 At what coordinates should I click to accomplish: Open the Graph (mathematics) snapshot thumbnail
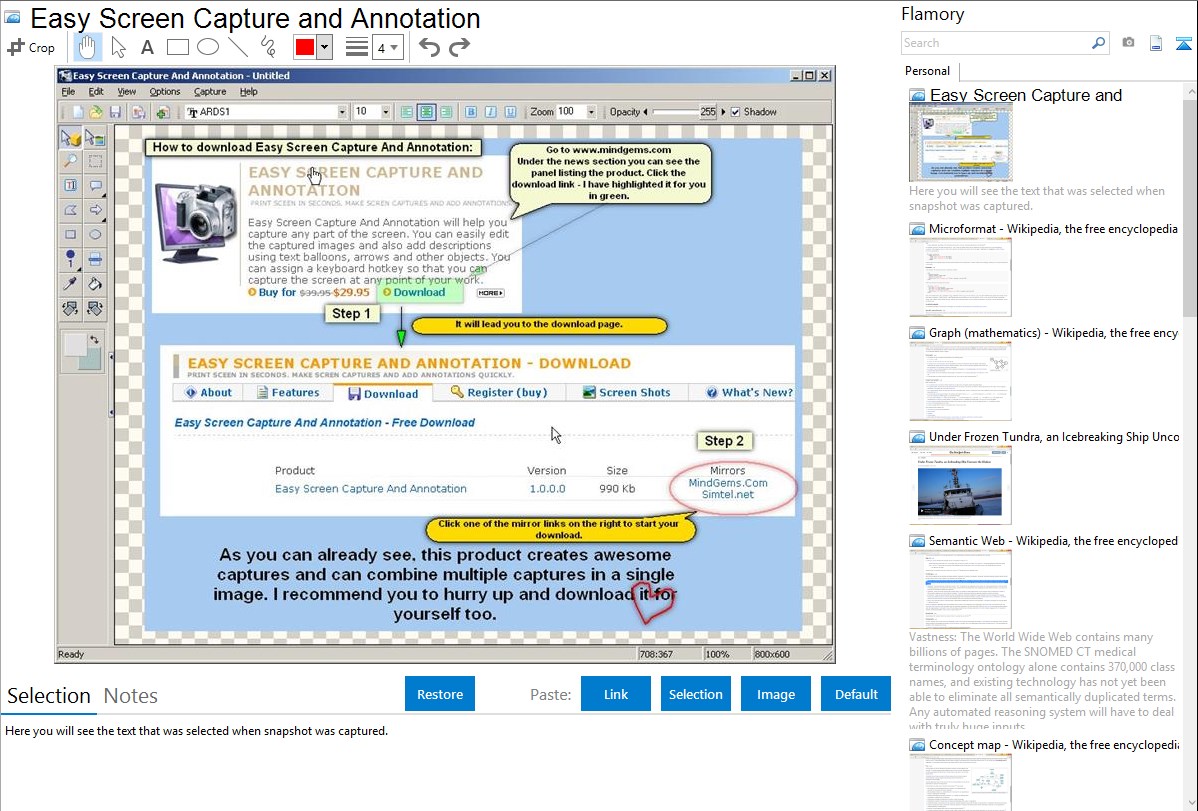tap(960, 381)
